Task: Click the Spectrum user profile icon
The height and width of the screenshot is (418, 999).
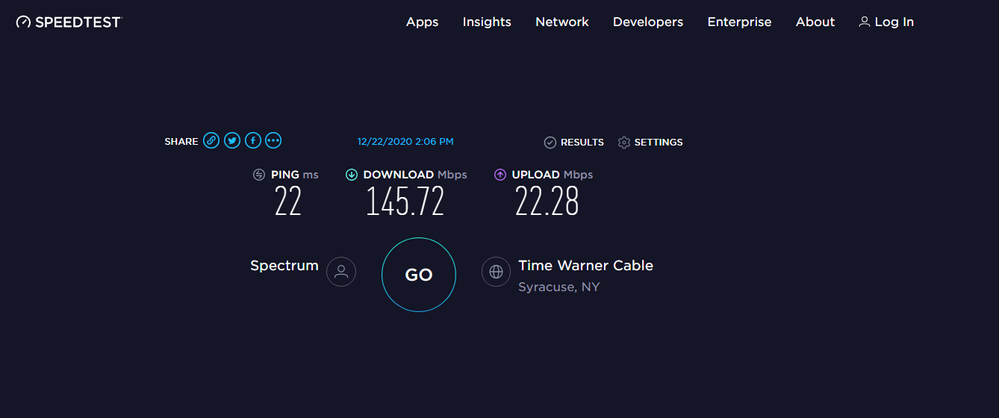Action: tap(341, 271)
